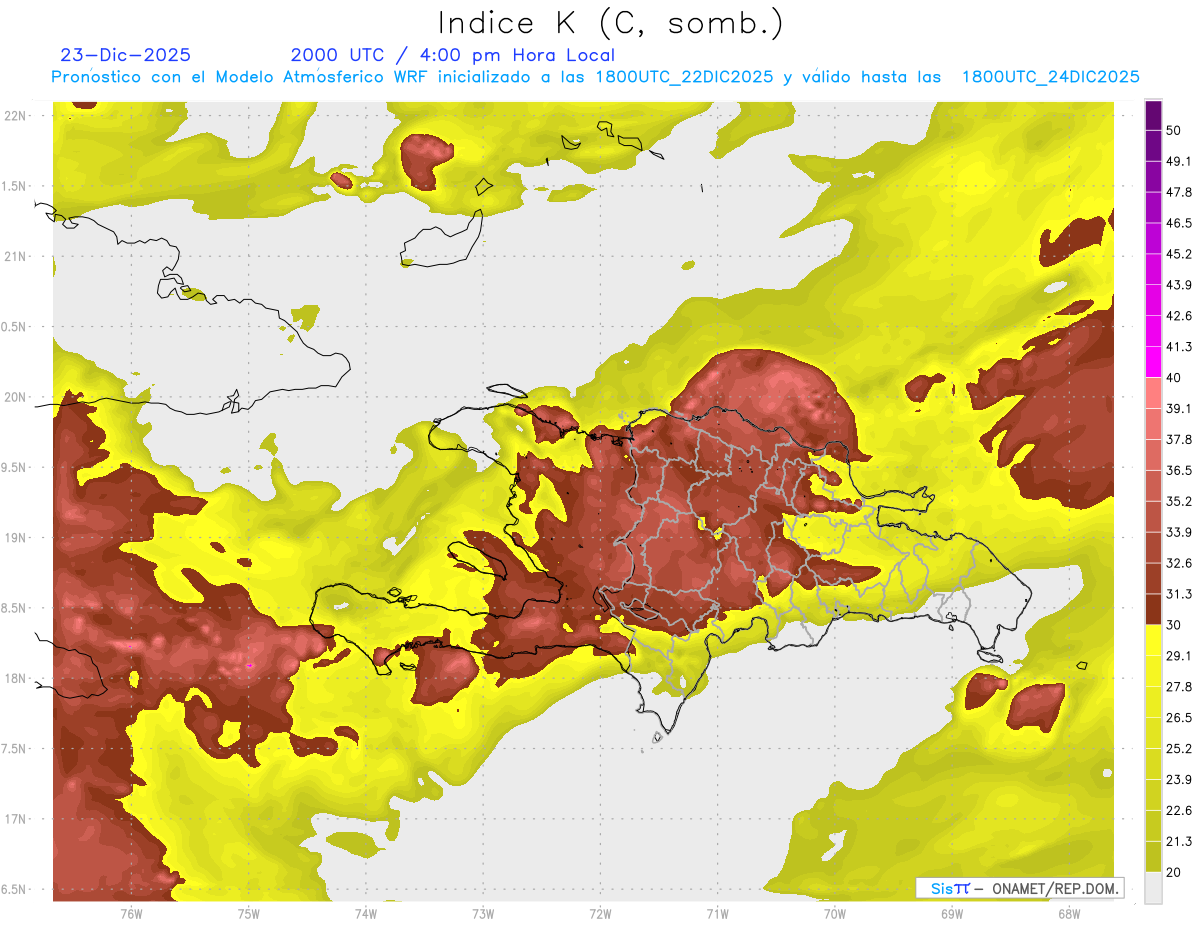
Task: Click the color bar value '36.5'
Action: (1179, 470)
